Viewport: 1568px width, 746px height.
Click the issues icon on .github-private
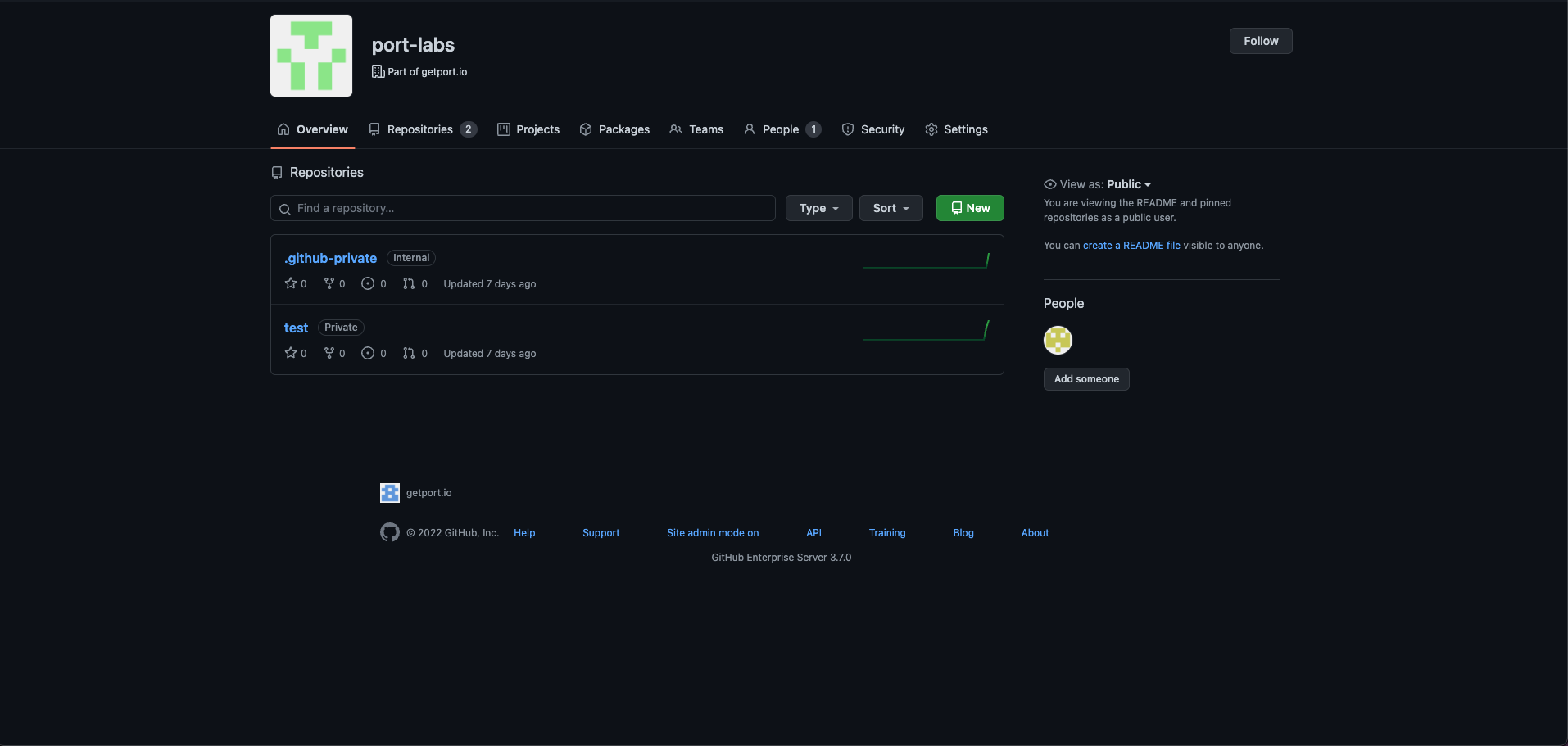pyautogui.click(x=368, y=283)
